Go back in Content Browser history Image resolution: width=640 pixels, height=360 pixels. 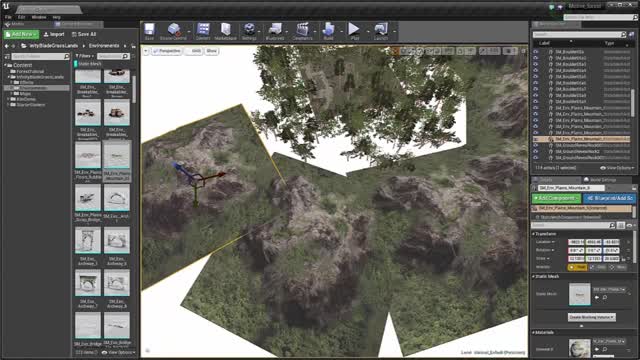7,46
